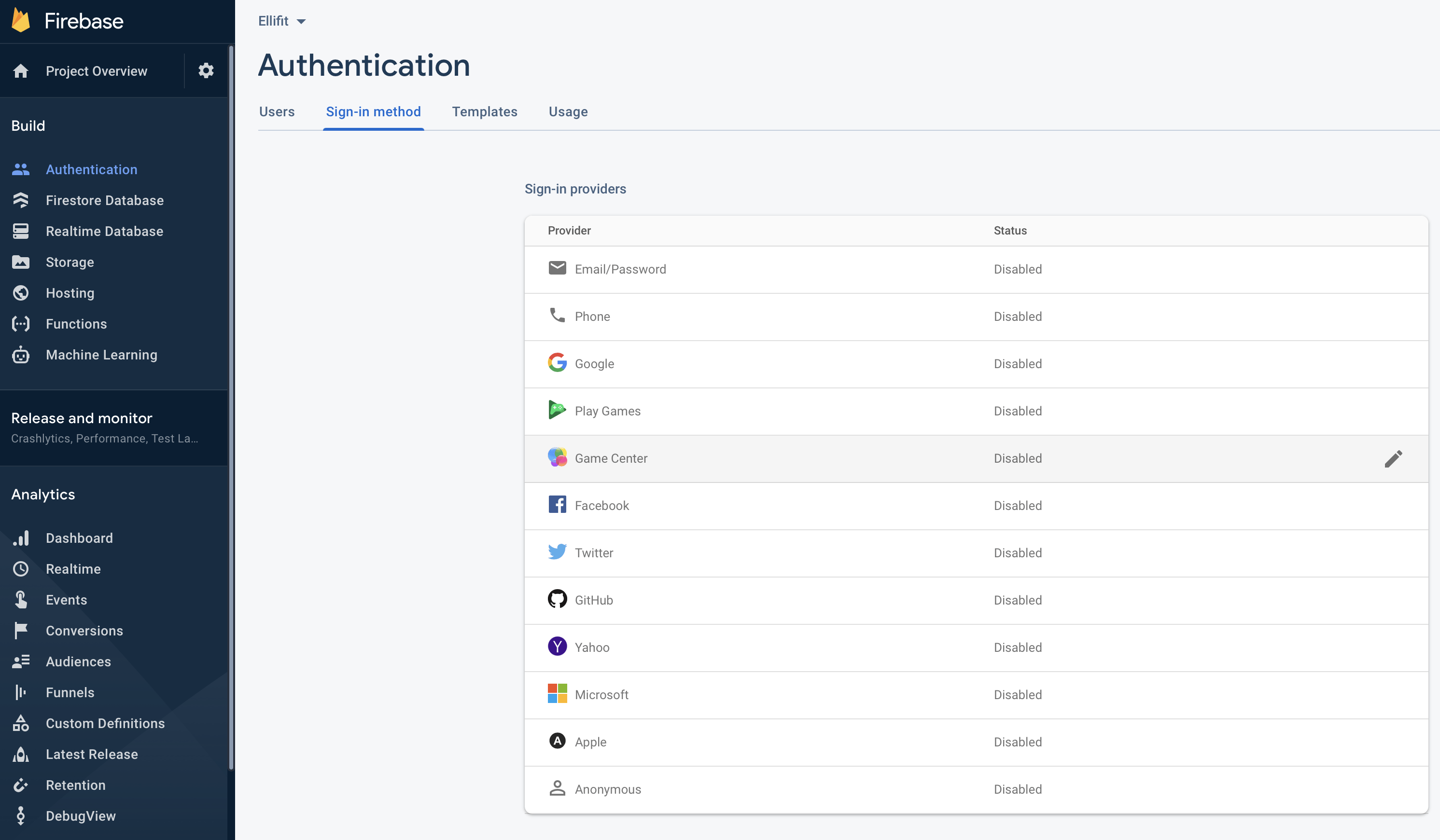
Task: Click the Authentication people icon
Action: tap(21, 170)
